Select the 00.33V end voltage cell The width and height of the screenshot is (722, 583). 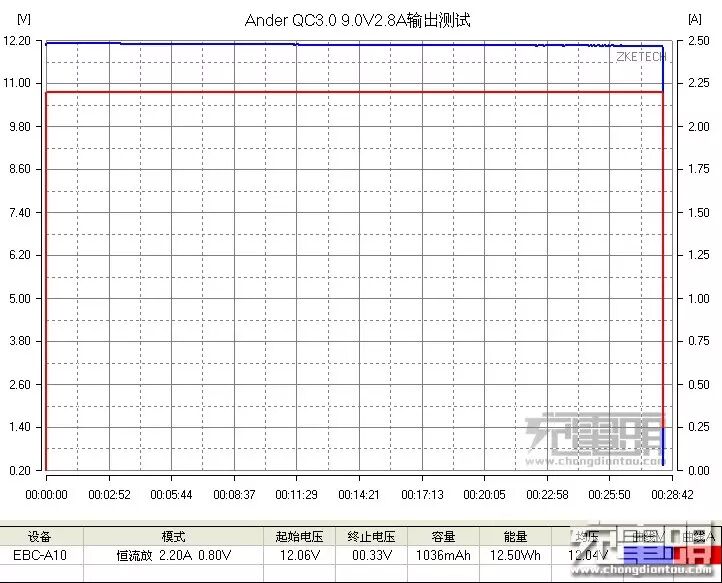point(371,555)
